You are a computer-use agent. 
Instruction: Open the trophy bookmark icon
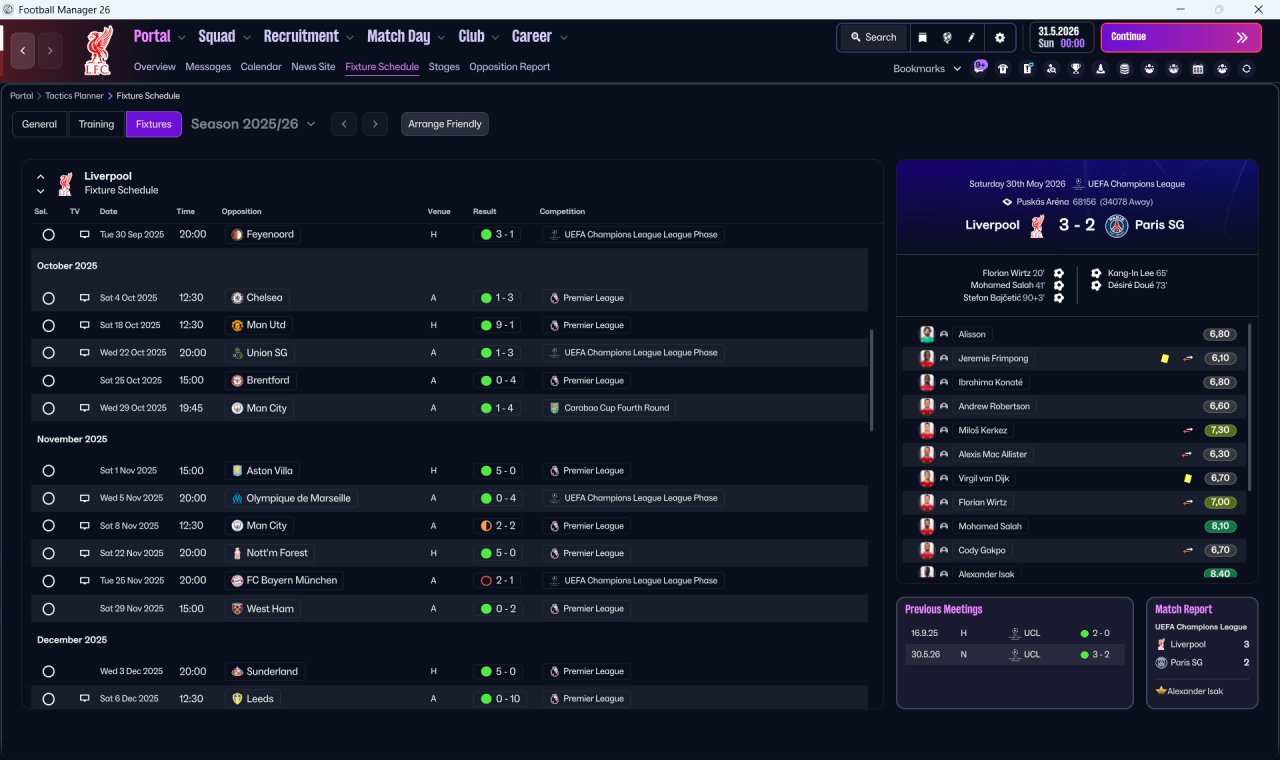pyautogui.click(x=1076, y=69)
